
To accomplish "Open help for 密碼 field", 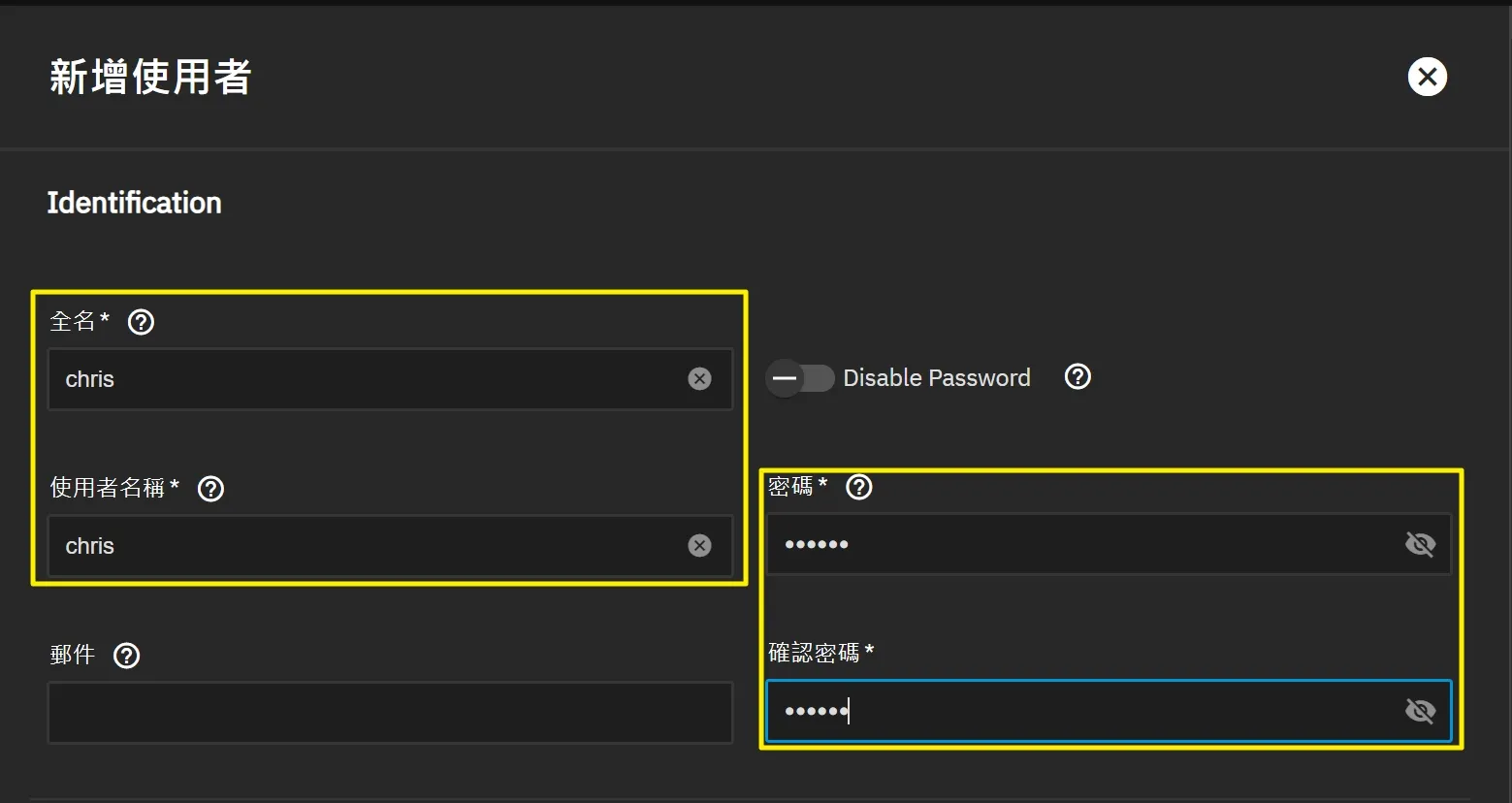I will click(859, 487).
